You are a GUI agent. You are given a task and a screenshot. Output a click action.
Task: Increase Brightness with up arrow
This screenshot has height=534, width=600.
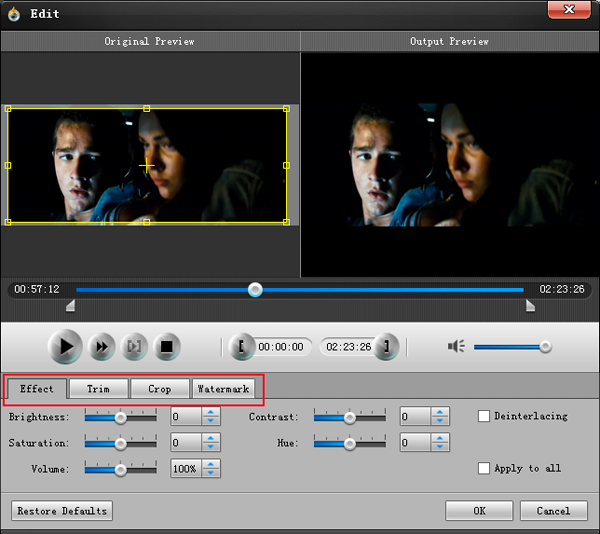click(x=211, y=412)
